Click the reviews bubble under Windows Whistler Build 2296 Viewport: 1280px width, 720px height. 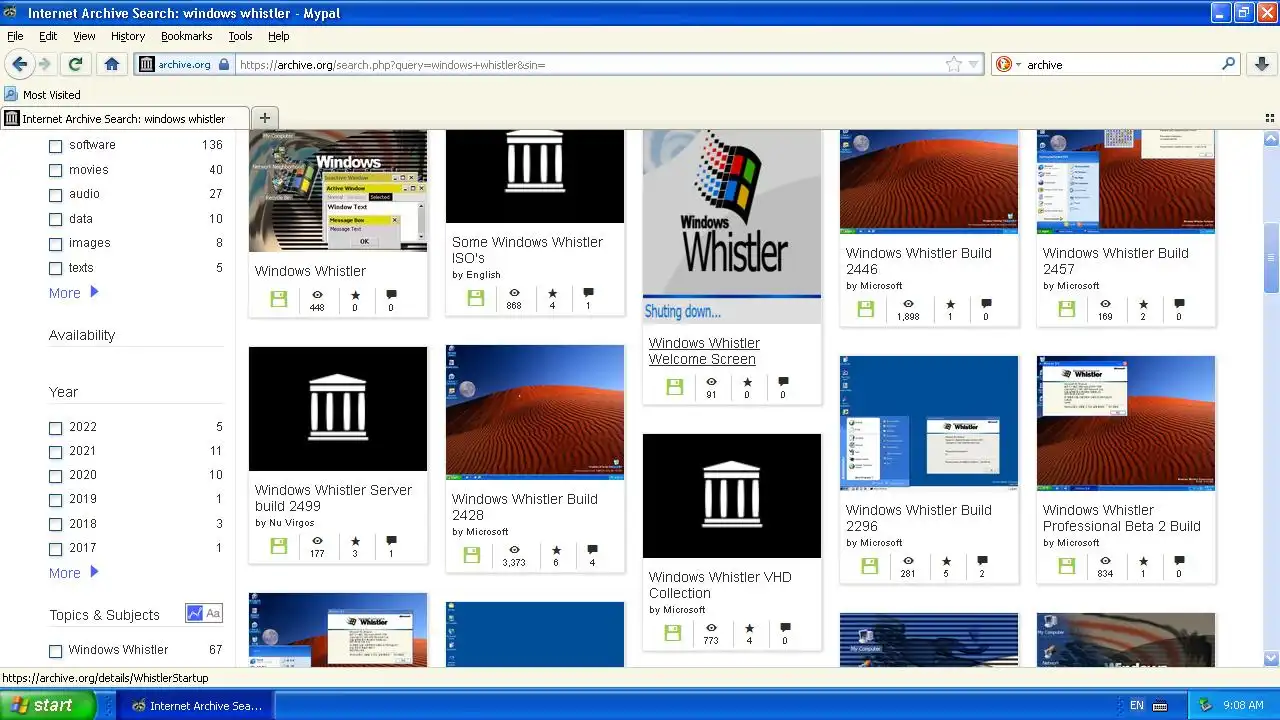tap(982, 561)
